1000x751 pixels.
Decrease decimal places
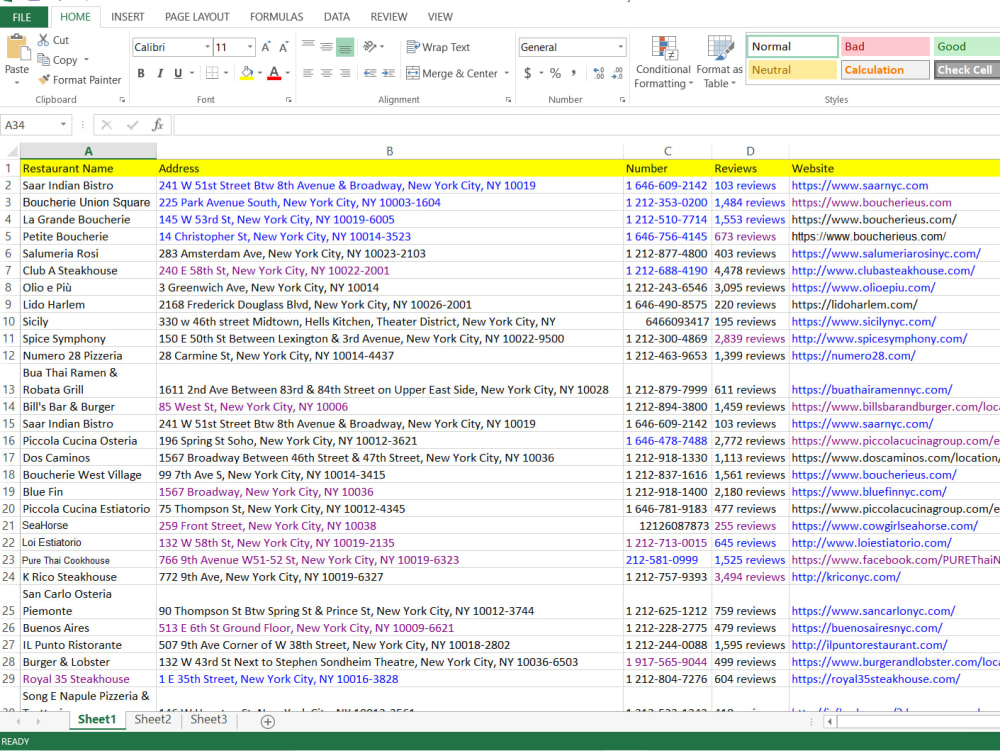(x=617, y=73)
